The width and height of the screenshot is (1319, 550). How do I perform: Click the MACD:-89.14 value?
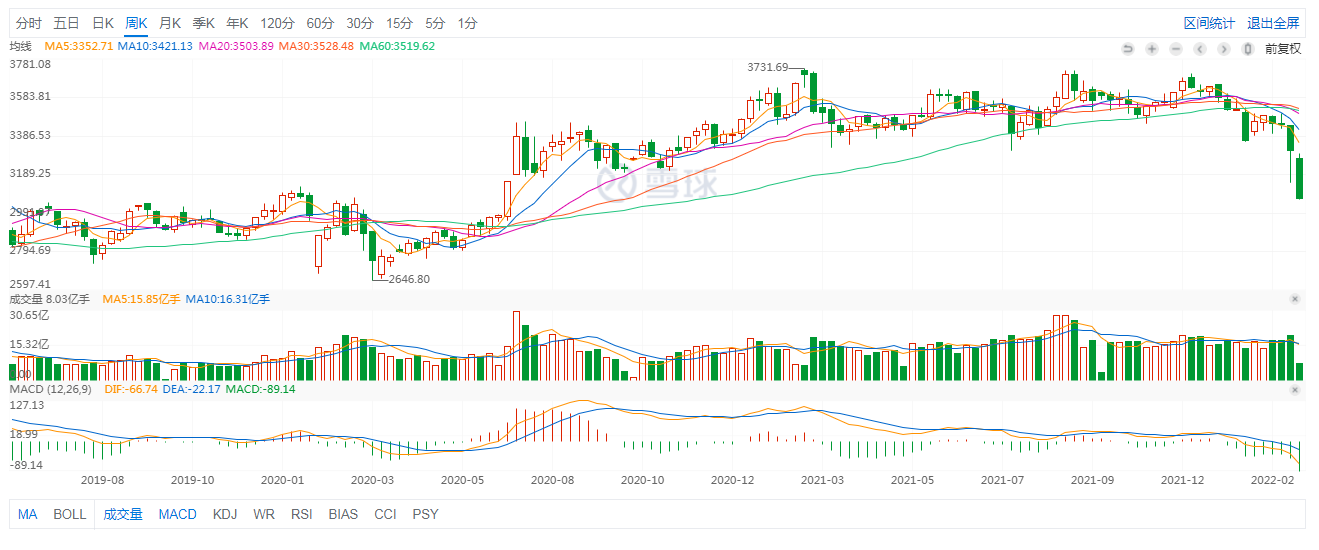pyautogui.click(x=261, y=388)
